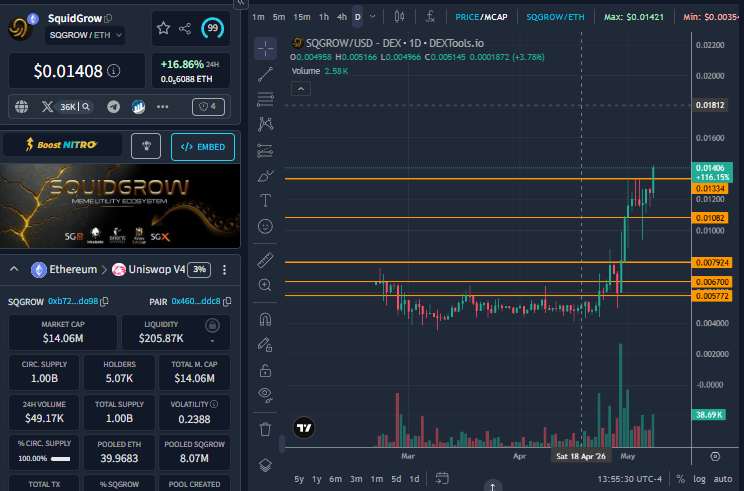Open the forecasting and measurement tool
Image resolution: width=744 pixels, height=491 pixels.
pyautogui.click(x=265, y=150)
